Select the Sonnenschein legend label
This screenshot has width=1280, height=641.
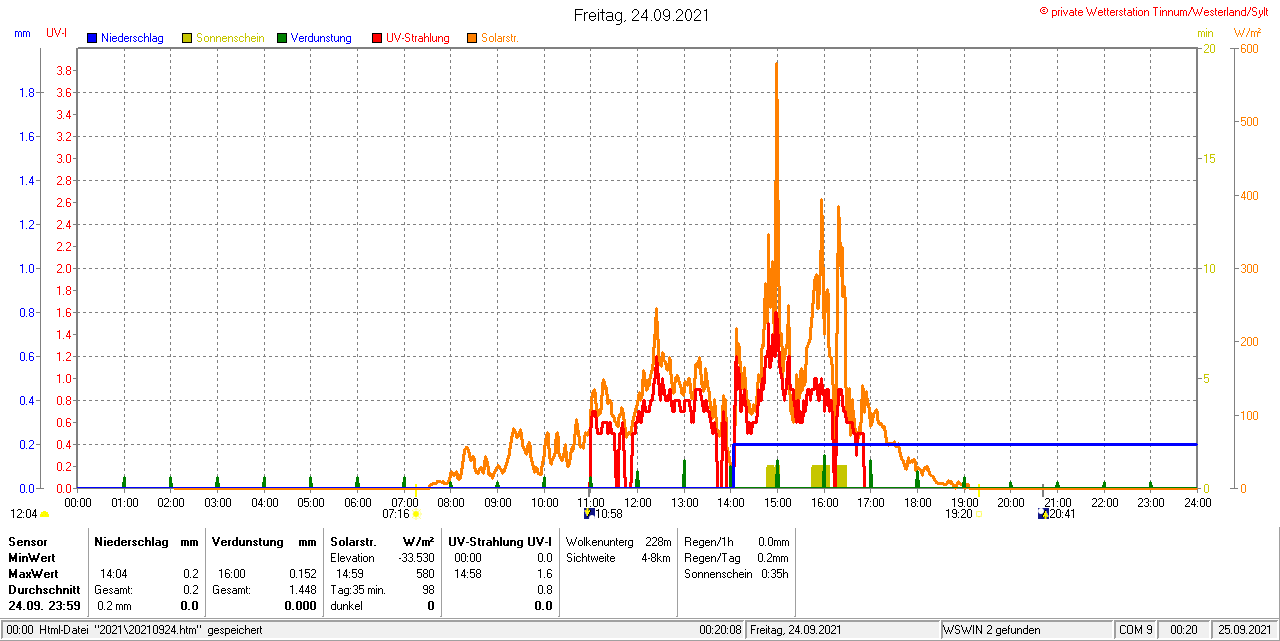pos(230,38)
